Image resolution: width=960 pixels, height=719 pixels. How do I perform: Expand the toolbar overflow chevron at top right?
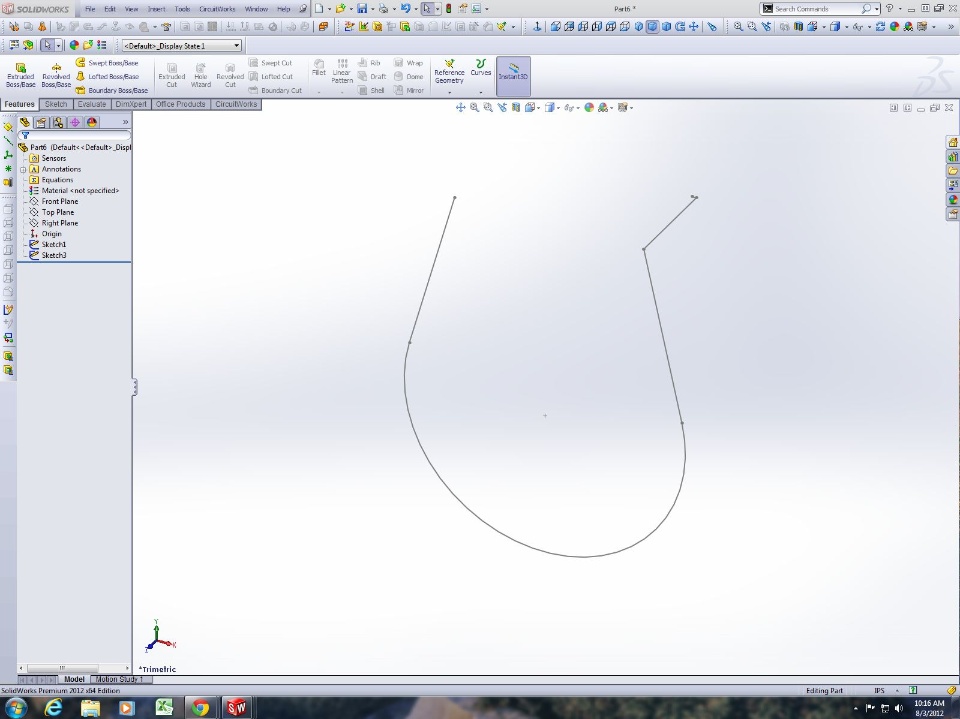click(951, 26)
